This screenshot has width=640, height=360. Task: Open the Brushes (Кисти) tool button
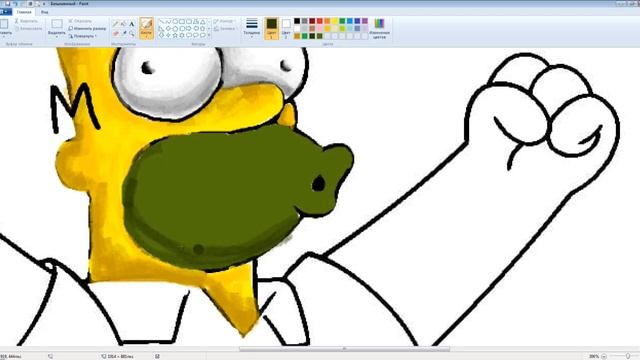click(146, 29)
